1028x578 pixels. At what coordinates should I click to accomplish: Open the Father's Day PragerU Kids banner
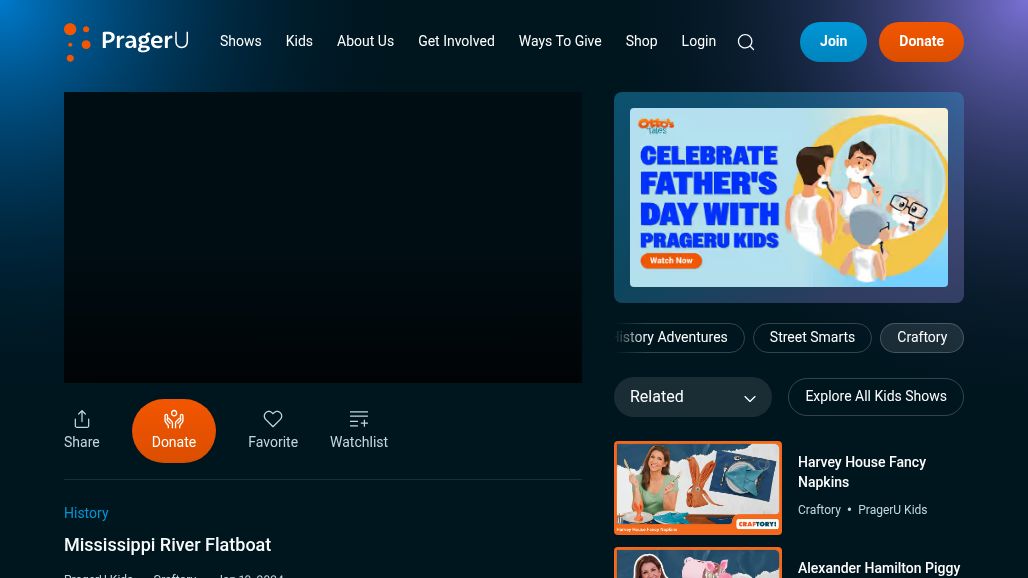coord(789,197)
